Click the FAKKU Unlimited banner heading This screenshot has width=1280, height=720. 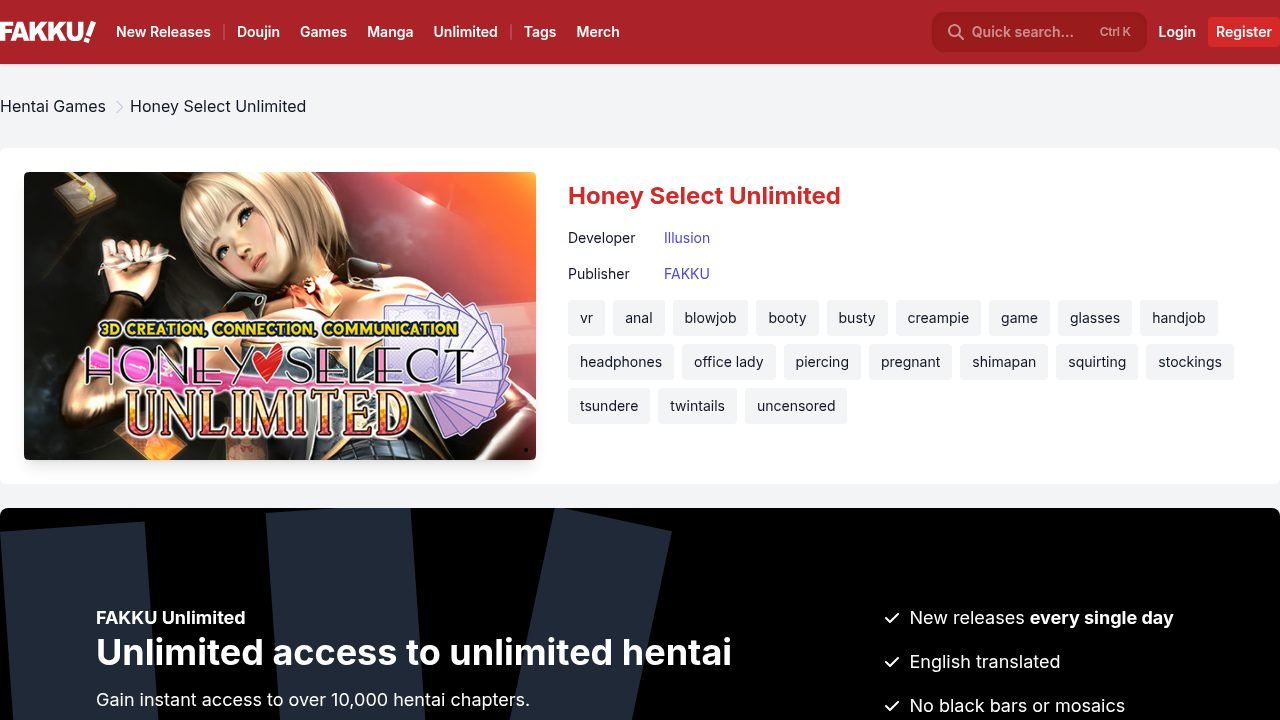(x=171, y=618)
